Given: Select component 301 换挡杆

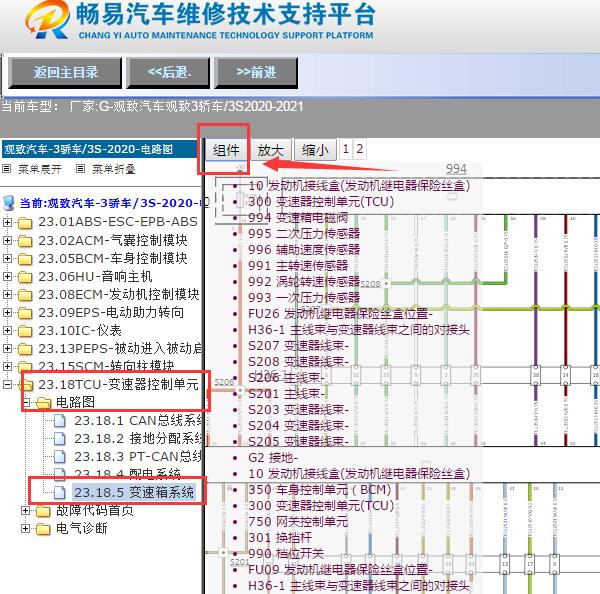Looking at the screenshot, I should pyautogui.click(x=280, y=538).
